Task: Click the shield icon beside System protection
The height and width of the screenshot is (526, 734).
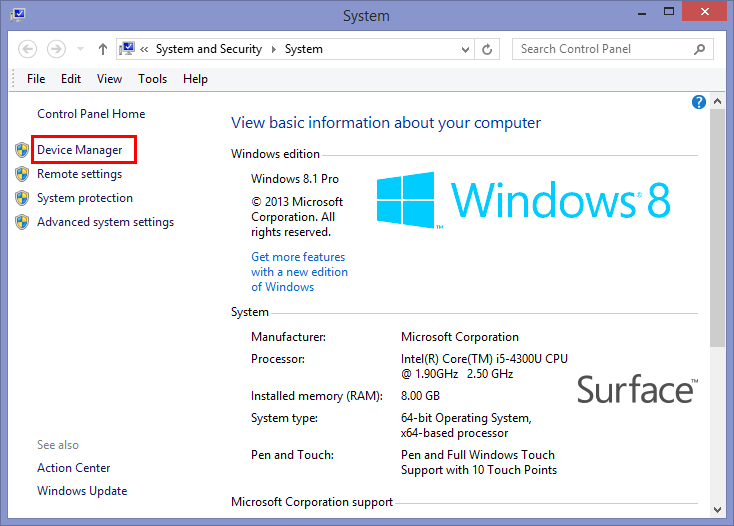Action: tap(22, 198)
